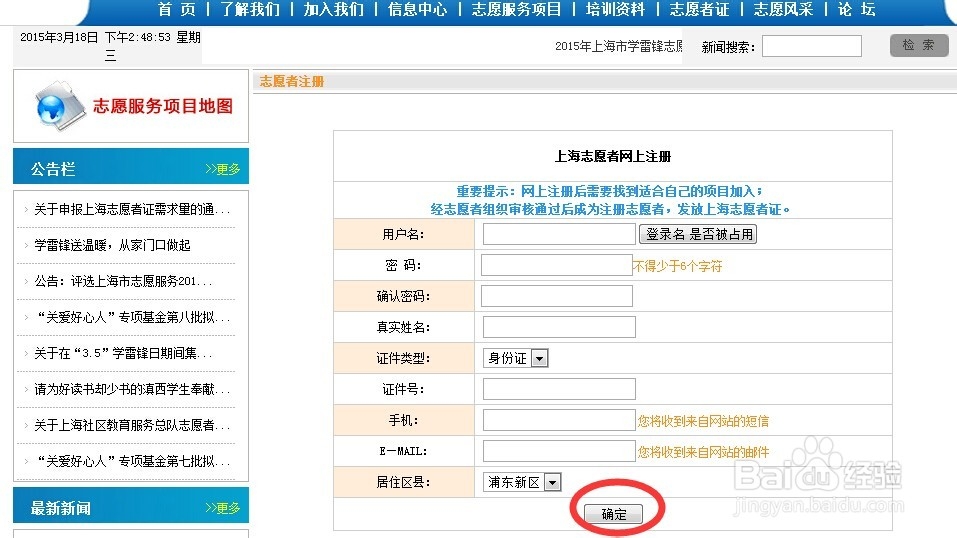957x538 pixels.
Task: Click the 确认密码 input field
Action: tap(557, 296)
